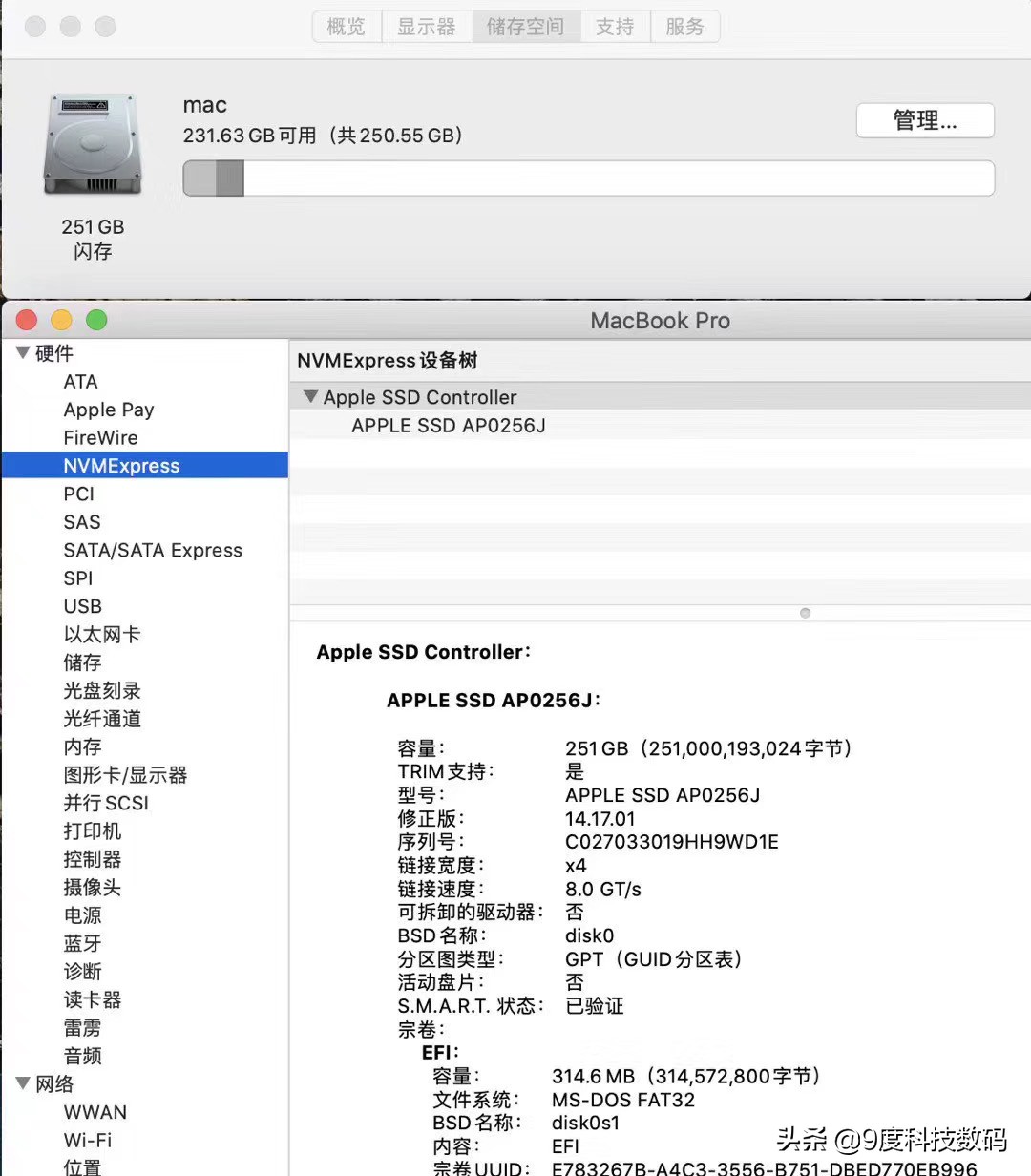The image size is (1031, 1176).
Task: Select 蓝牙 in the hardware list
Action: click(x=82, y=943)
